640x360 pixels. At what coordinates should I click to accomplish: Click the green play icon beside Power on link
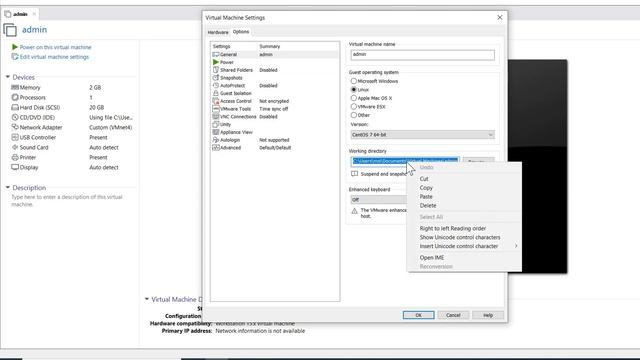click(x=15, y=47)
